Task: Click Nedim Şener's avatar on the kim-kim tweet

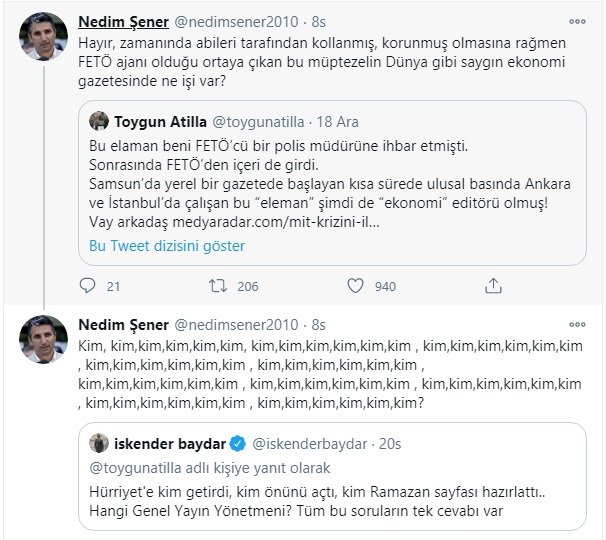Action: pyautogui.click(x=41, y=343)
